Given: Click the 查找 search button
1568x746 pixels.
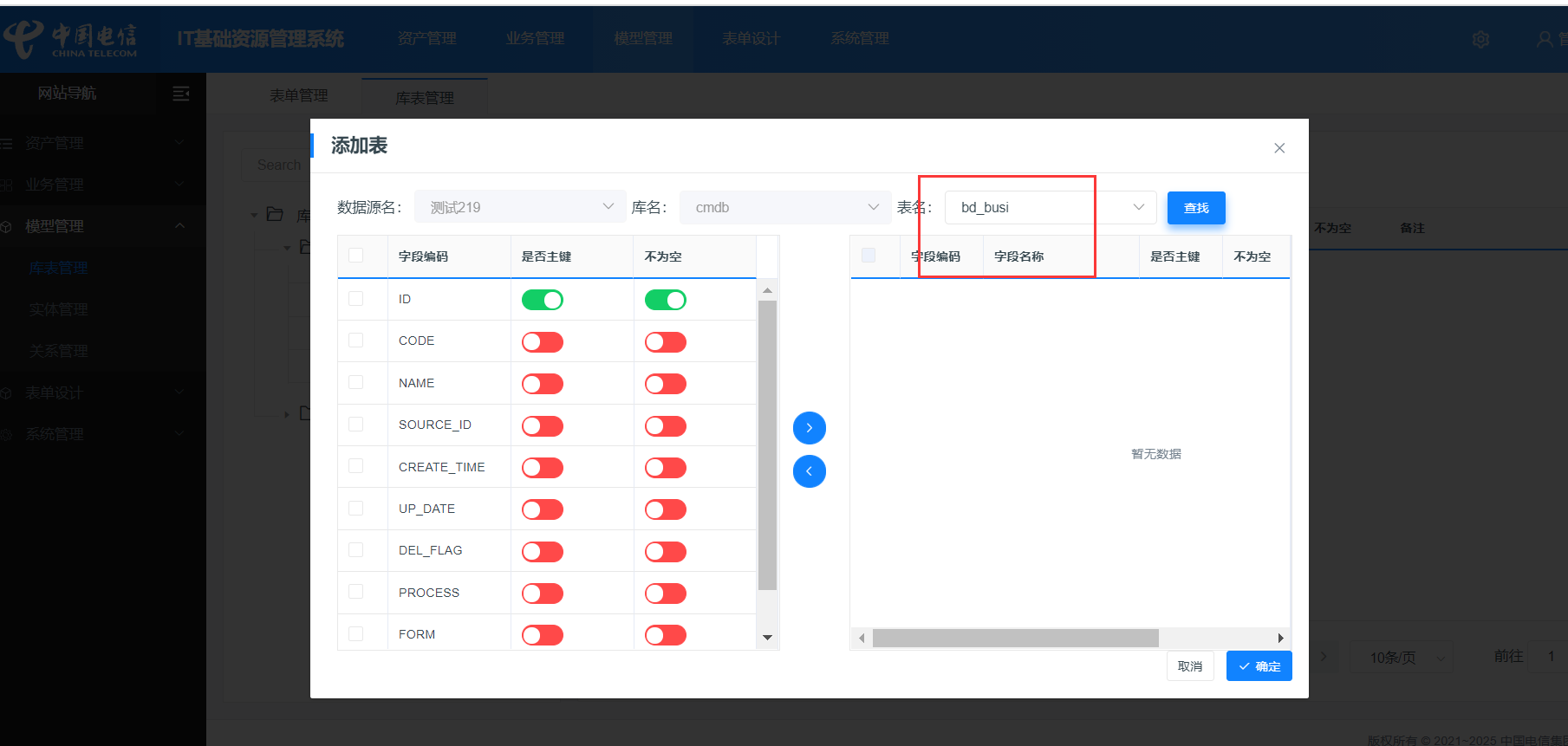Looking at the screenshot, I should [1196, 208].
